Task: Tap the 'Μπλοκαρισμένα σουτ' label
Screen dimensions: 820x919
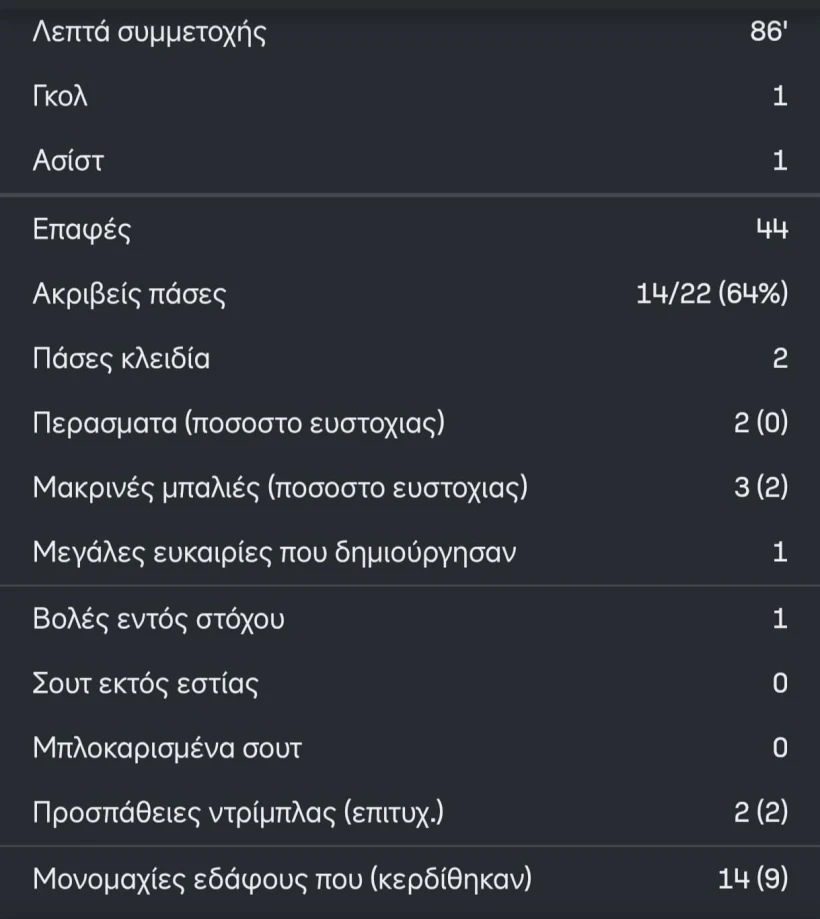Action: point(167,748)
